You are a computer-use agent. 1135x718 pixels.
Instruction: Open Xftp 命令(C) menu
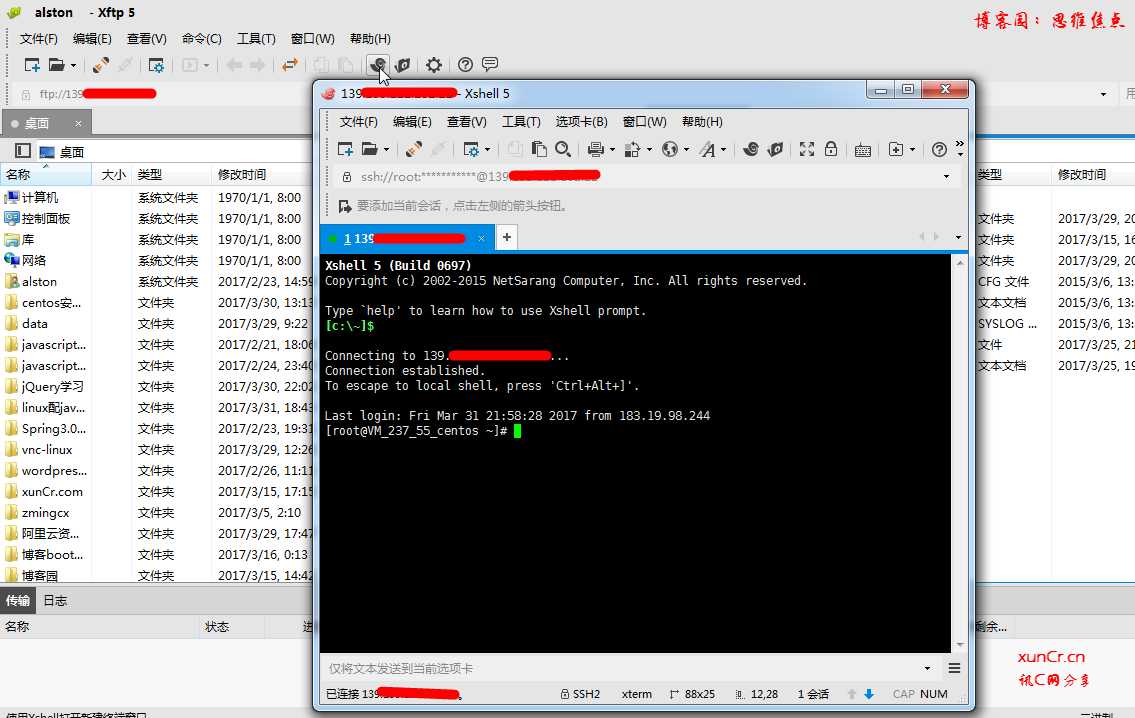201,38
